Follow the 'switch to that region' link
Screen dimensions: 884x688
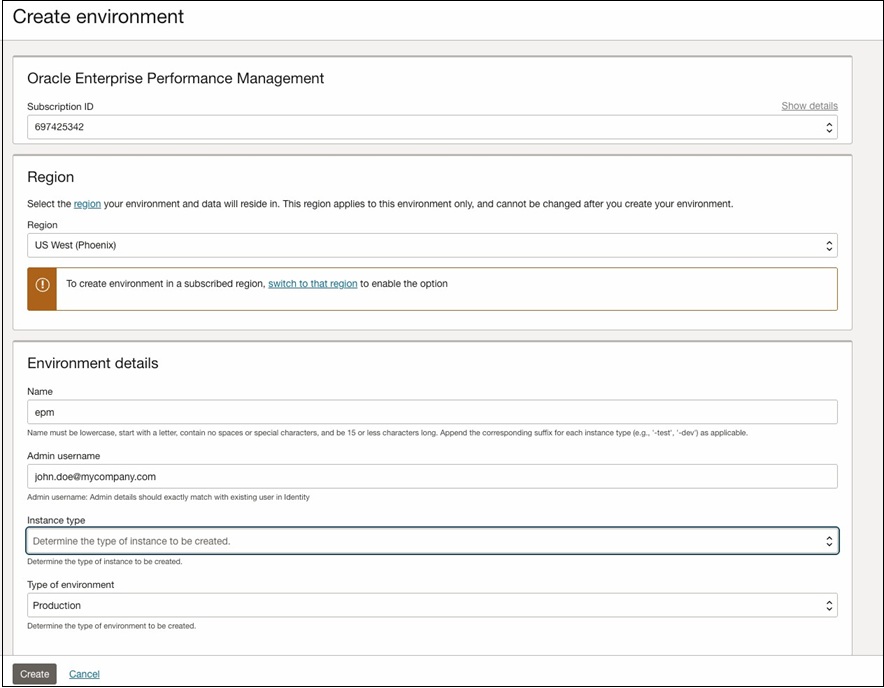(x=312, y=284)
